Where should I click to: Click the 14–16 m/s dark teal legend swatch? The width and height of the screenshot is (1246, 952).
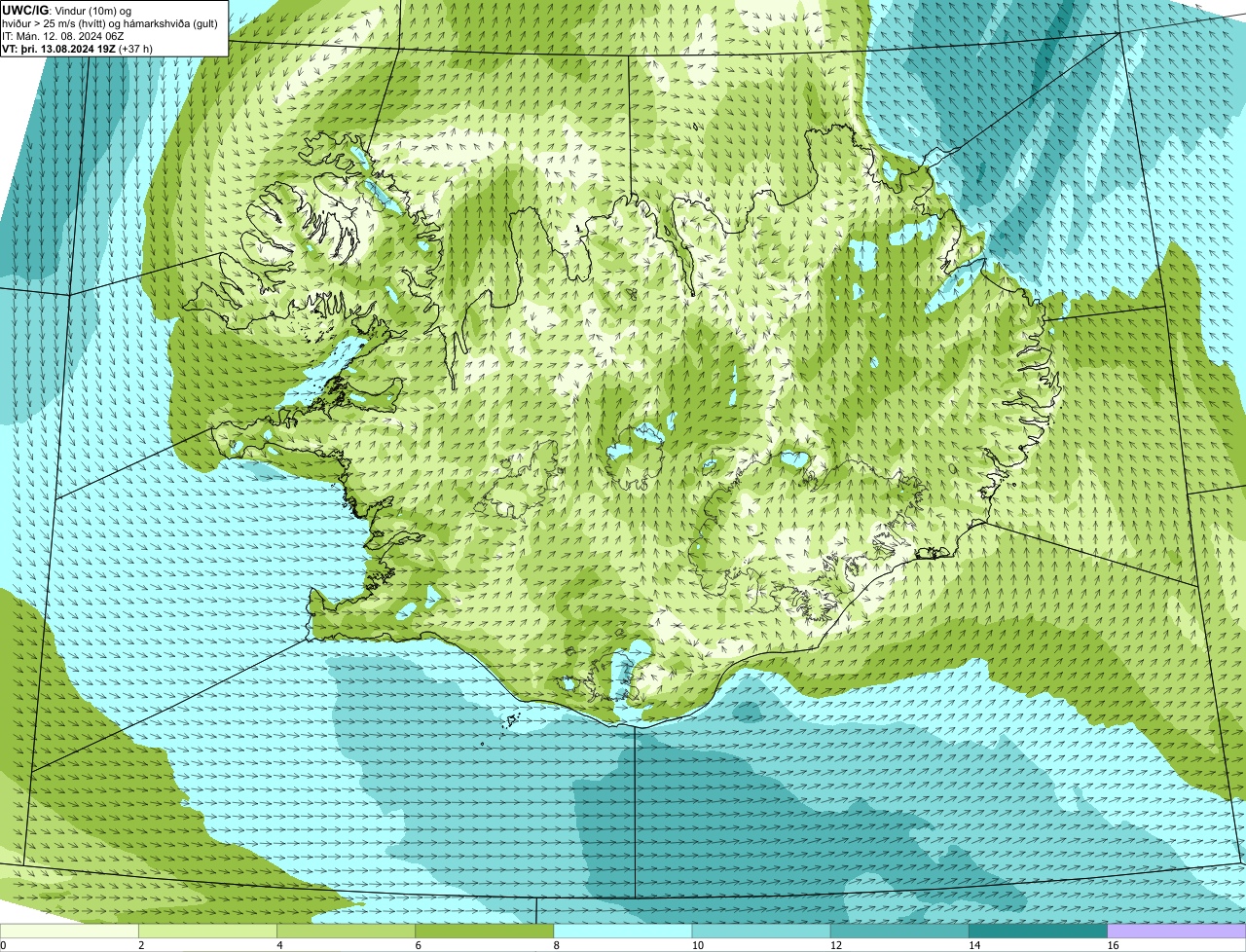pyautogui.click(x=1038, y=931)
